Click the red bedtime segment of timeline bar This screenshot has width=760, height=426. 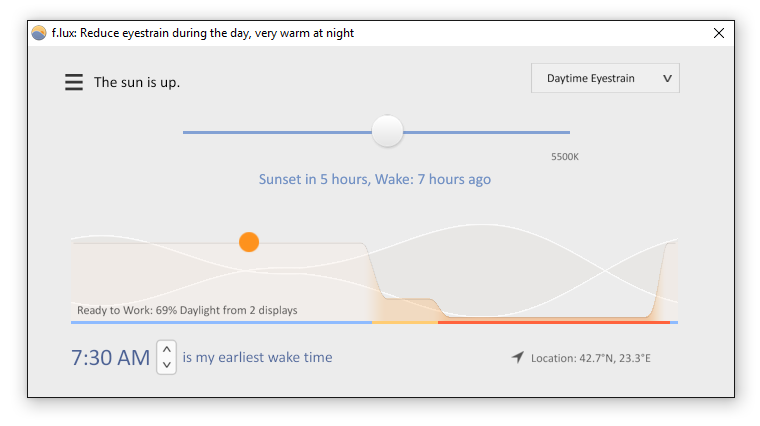[554, 322]
